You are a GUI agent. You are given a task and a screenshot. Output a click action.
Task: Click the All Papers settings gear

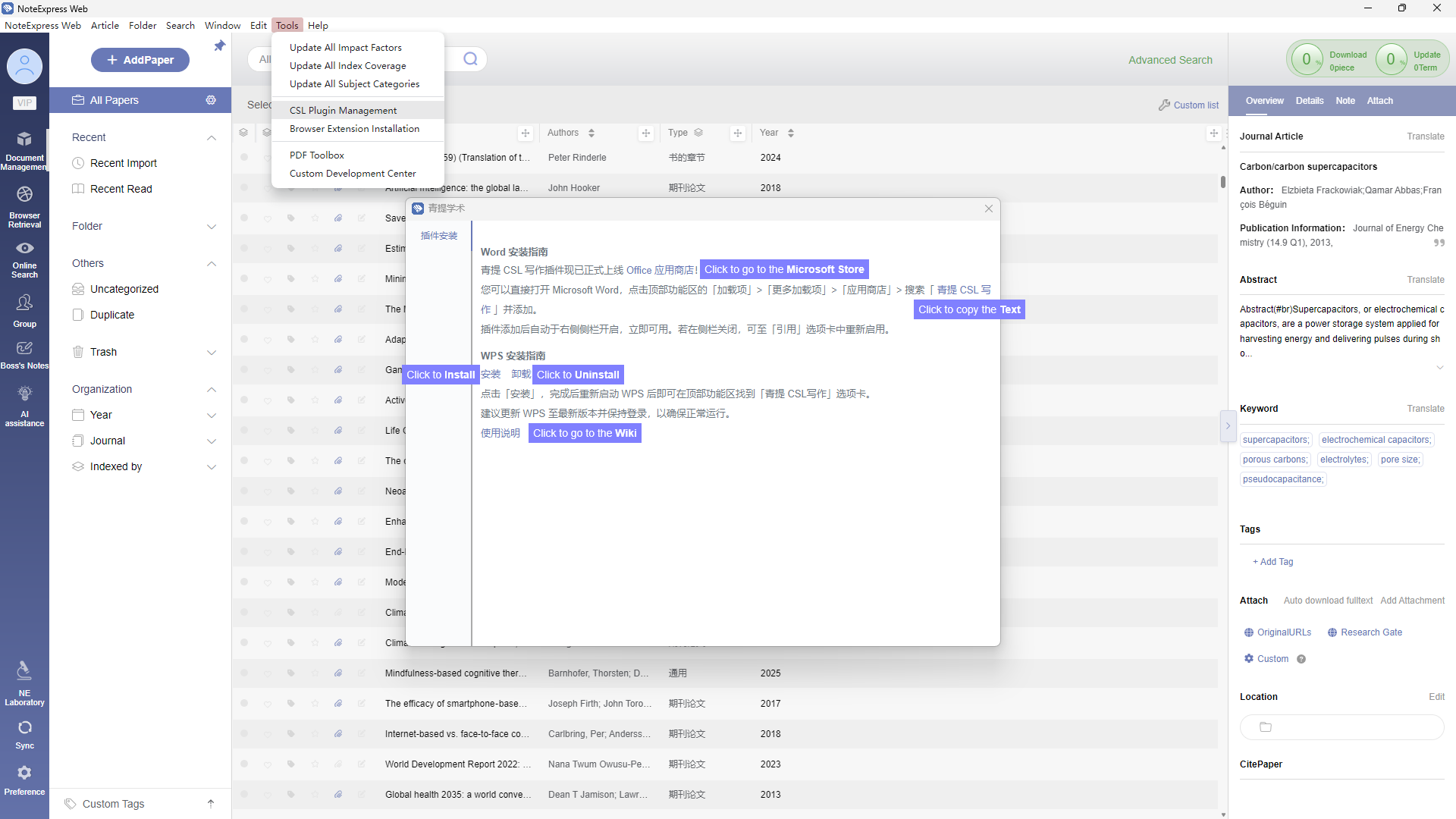pos(211,100)
